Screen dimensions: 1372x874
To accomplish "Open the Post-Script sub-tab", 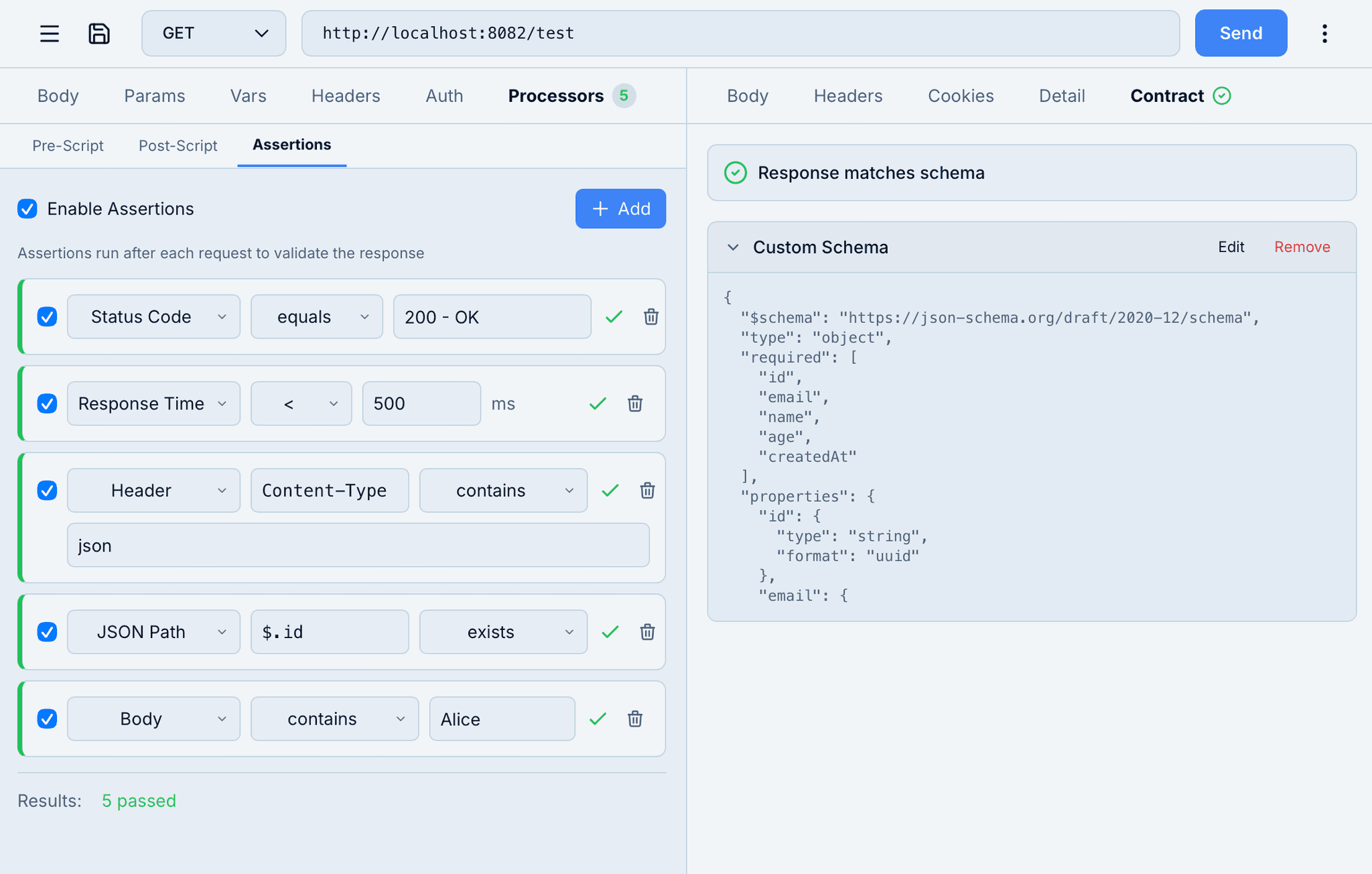I will 178,145.
